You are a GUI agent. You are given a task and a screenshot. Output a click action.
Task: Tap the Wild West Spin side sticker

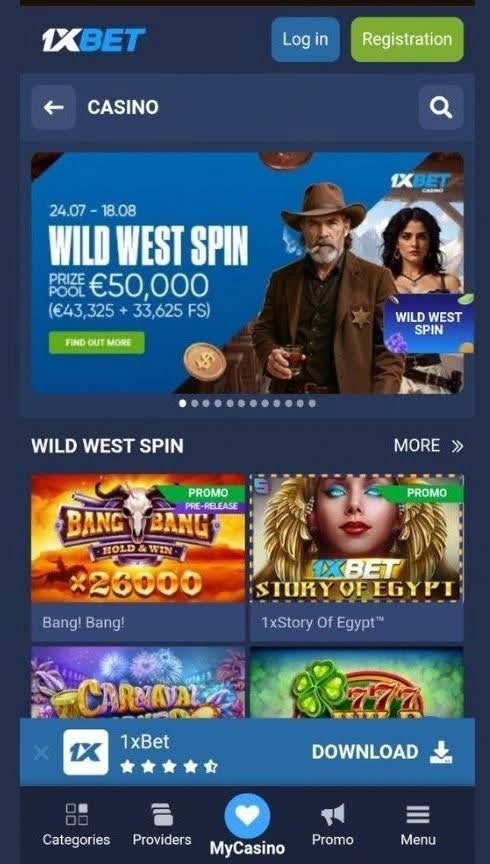(x=428, y=323)
